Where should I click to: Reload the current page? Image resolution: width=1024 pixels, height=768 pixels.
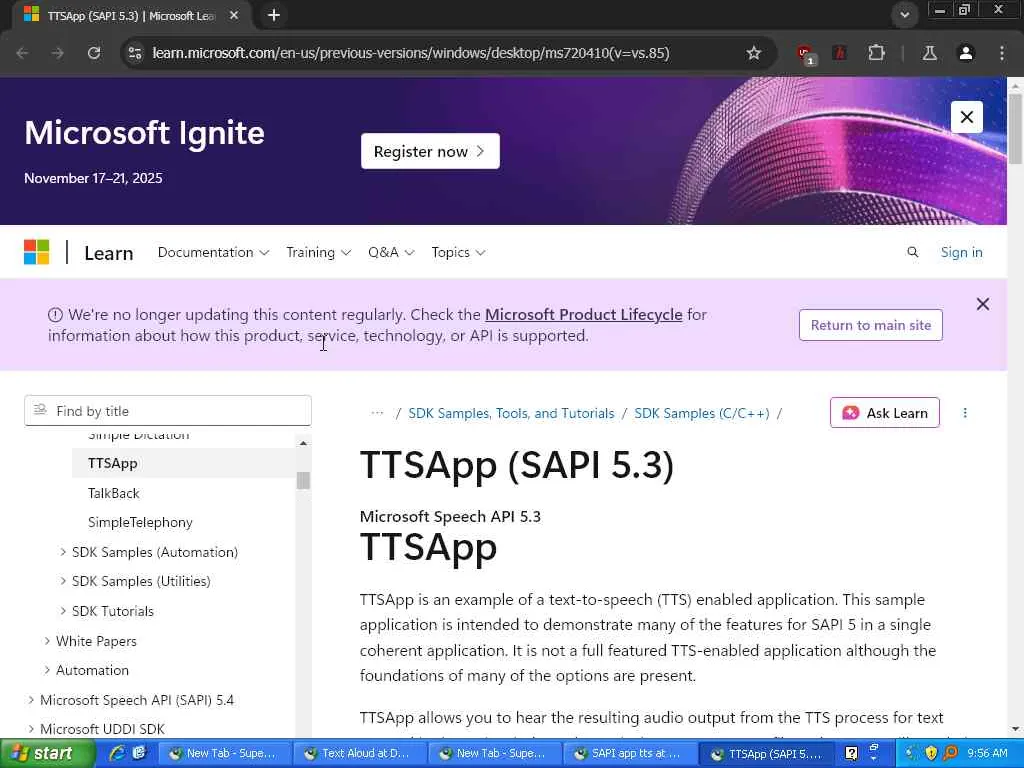tap(94, 53)
